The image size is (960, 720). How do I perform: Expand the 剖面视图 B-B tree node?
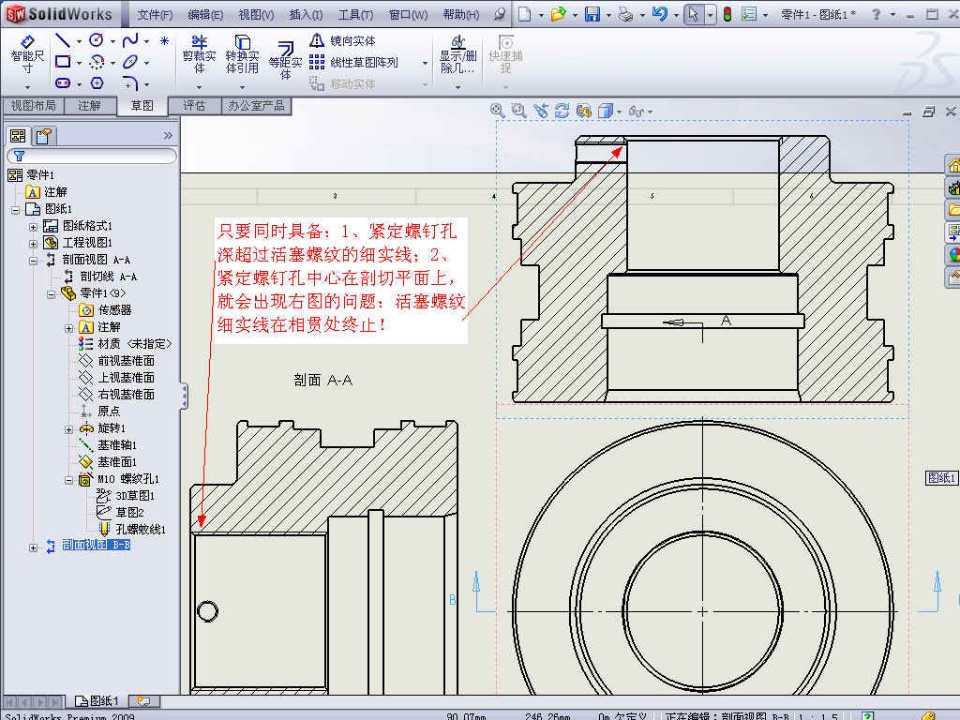pos(33,547)
